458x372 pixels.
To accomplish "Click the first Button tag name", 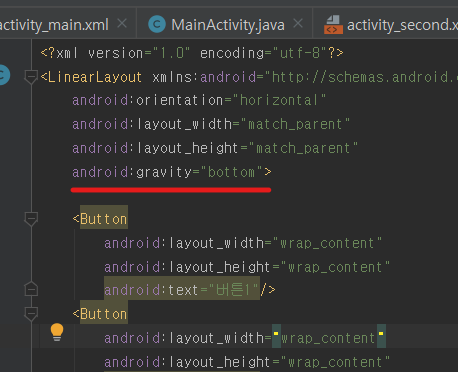I will tap(103, 219).
